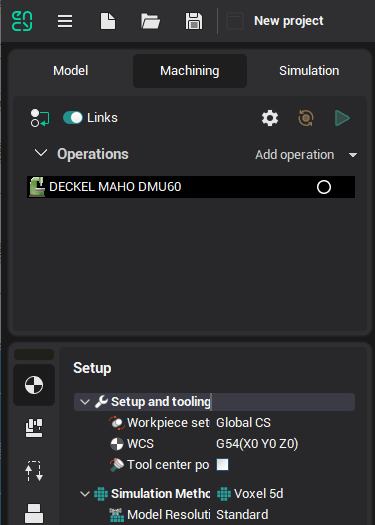Click the green machine icon on DECKEL MAHO row

(x=37, y=187)
